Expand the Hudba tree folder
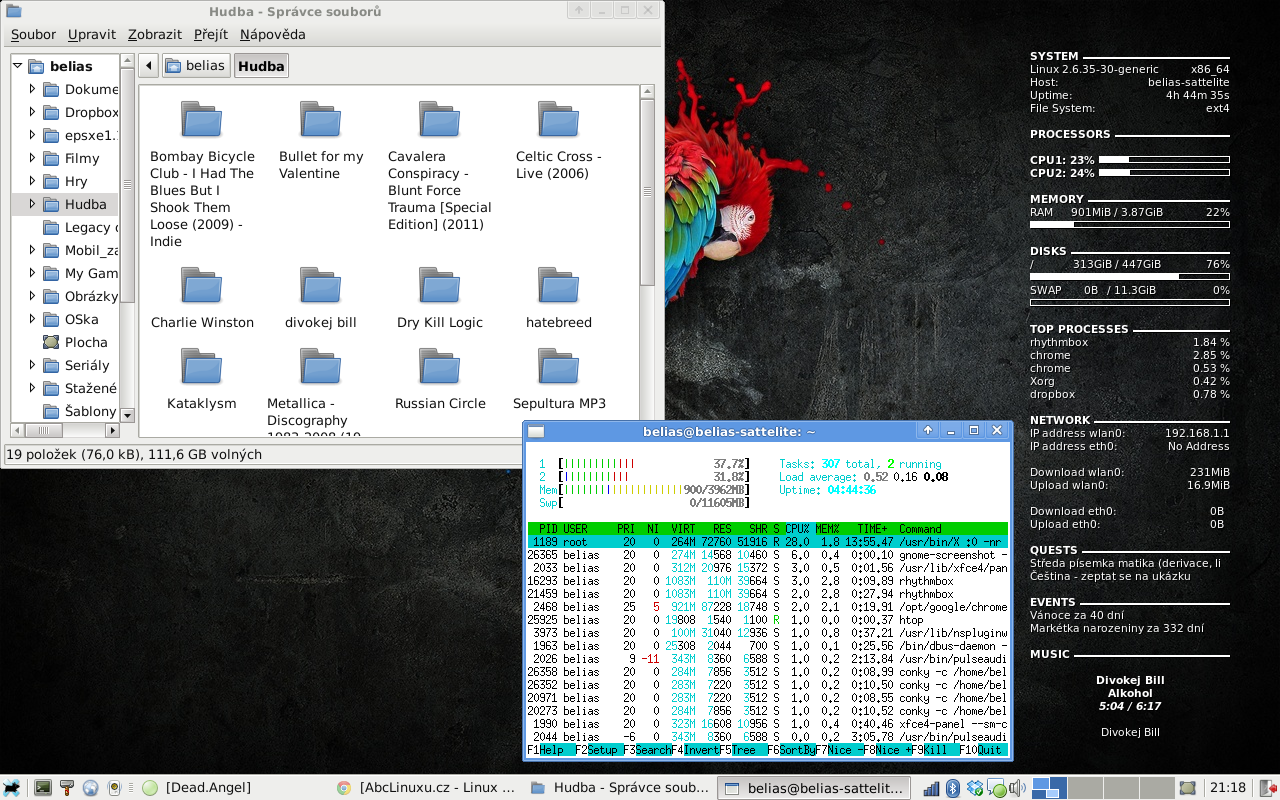1280x800 pixels. [x=32, y=204]
